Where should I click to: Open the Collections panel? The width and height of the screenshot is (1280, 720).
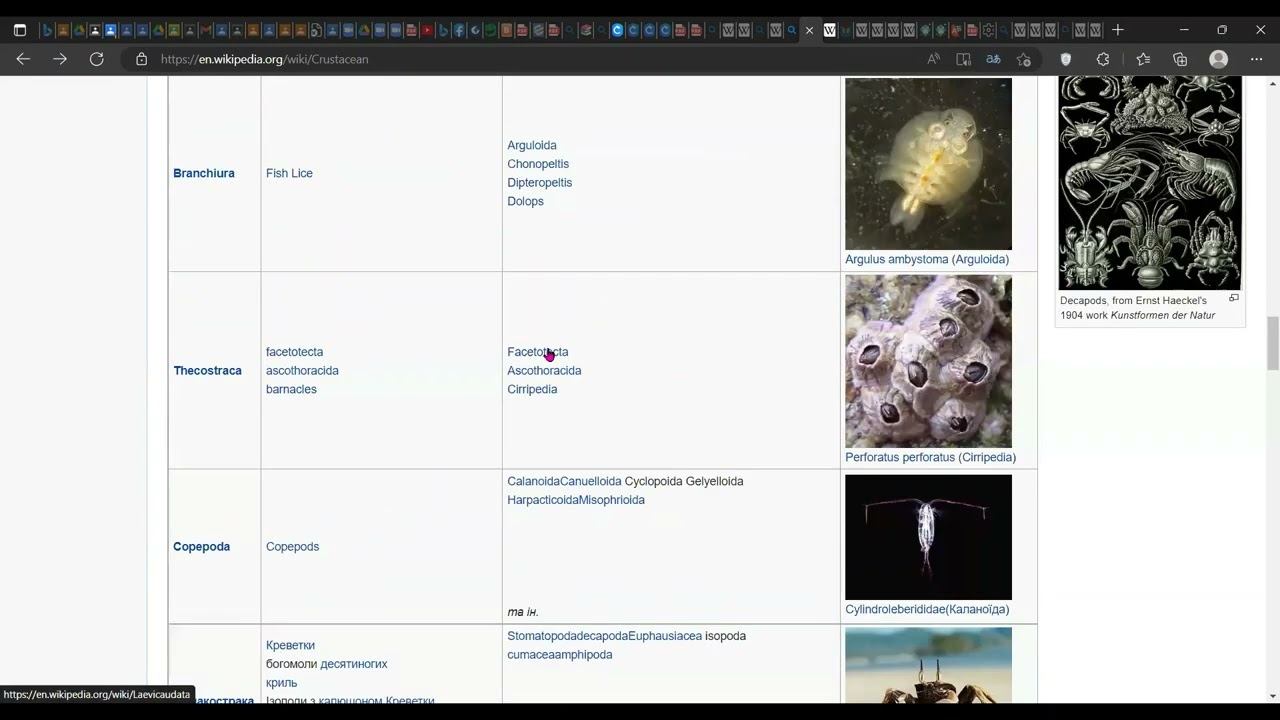1180,59
